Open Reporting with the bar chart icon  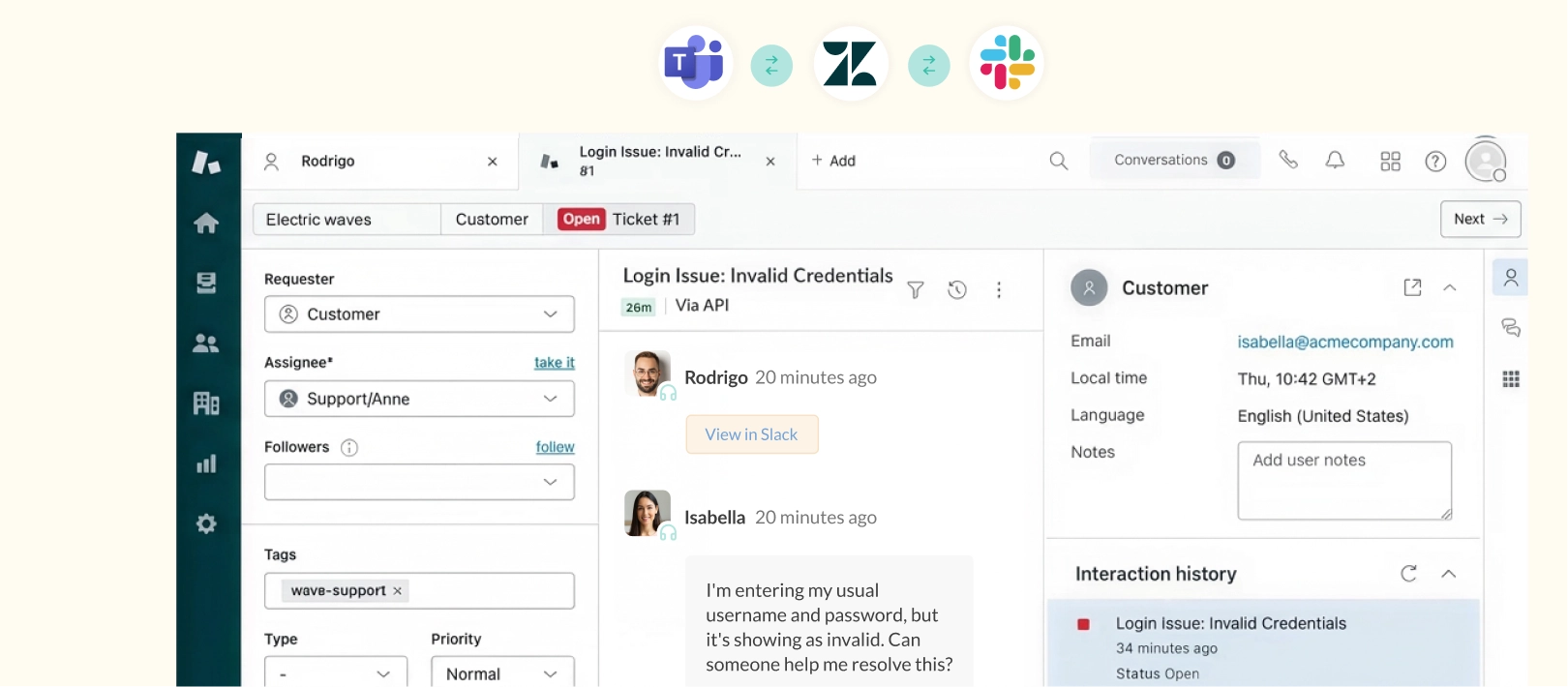pyautogui.click(x=206, y=463)
